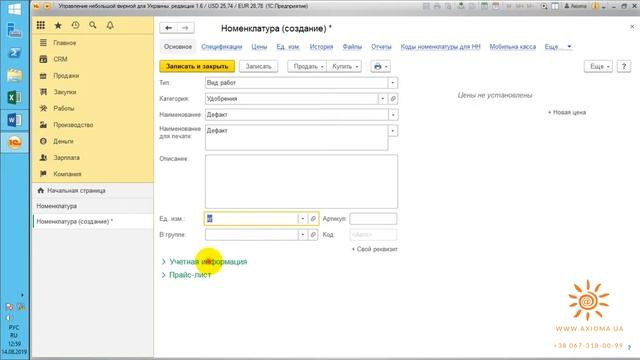Image resolution: width=640 pixels, height=360 pixels.
Task: Click the 1C app icon in taskbar
Action: (x=14, y=142)
